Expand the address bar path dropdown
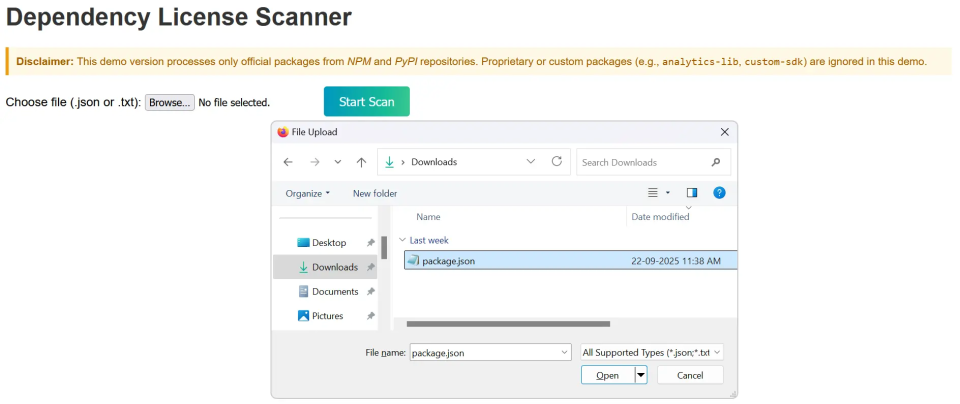This screenshot has width=960, height=404. (x=530, y=162)
